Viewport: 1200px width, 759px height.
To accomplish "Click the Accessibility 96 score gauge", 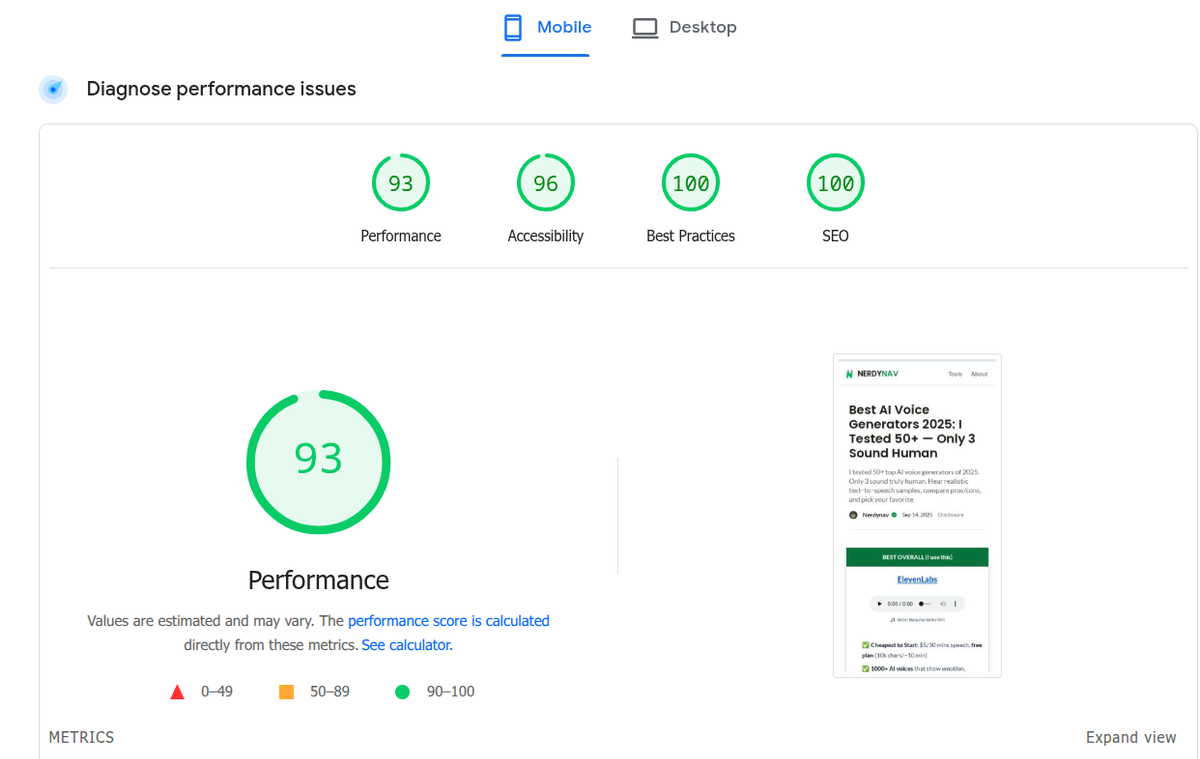I will pyautogui.click(x=545, y=182).
